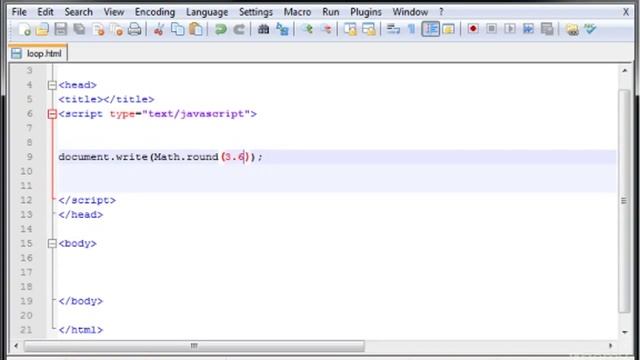The width and height of the screenshot is (640, 360).
Task: Save the recorded macro icon
Action: pyautogui.click(x=547, y=29)
